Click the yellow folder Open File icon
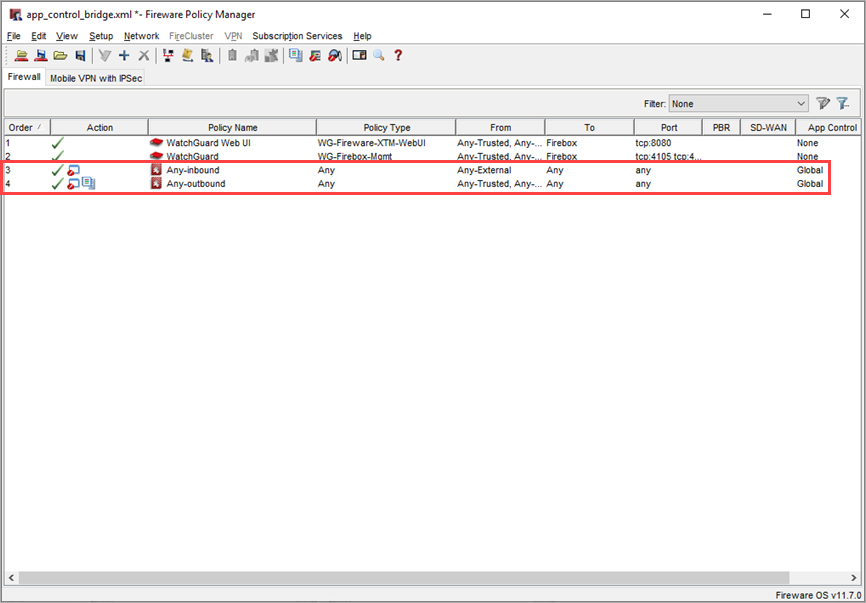The height and width of the screenshot is (603, 866). click(x=60, y=56)
